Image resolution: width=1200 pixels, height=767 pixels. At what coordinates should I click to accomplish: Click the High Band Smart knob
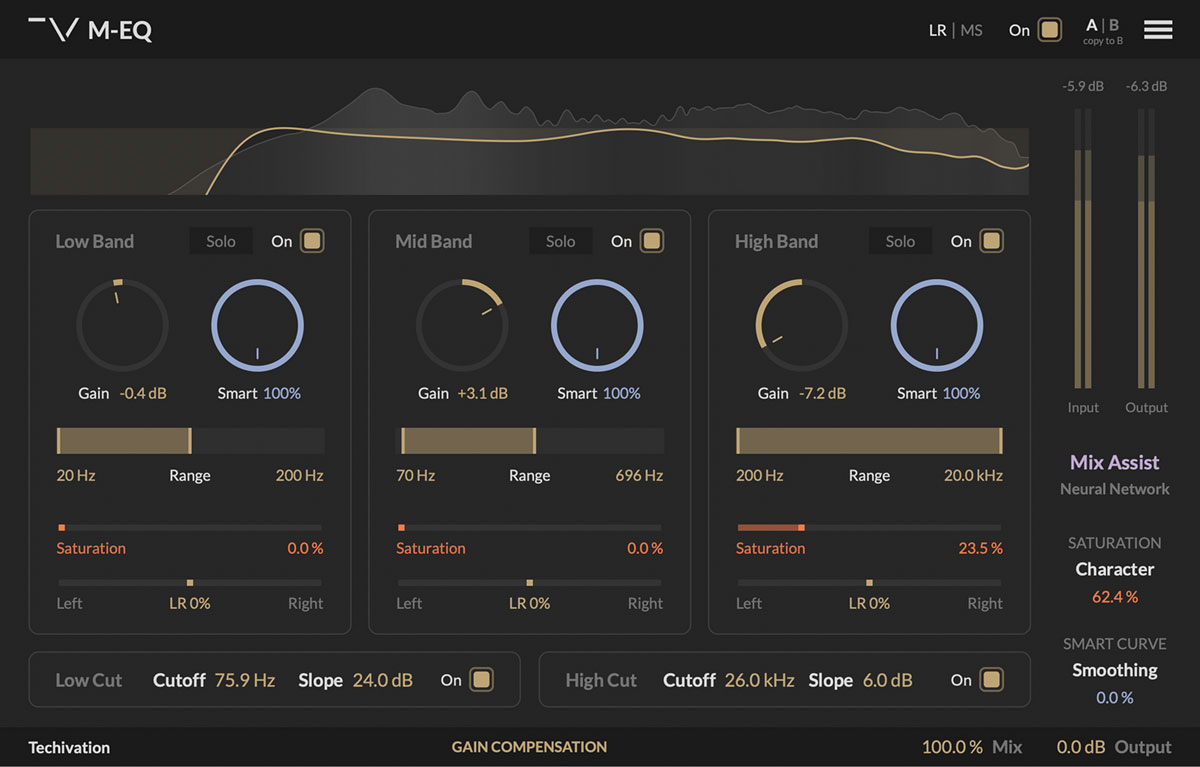936,325
